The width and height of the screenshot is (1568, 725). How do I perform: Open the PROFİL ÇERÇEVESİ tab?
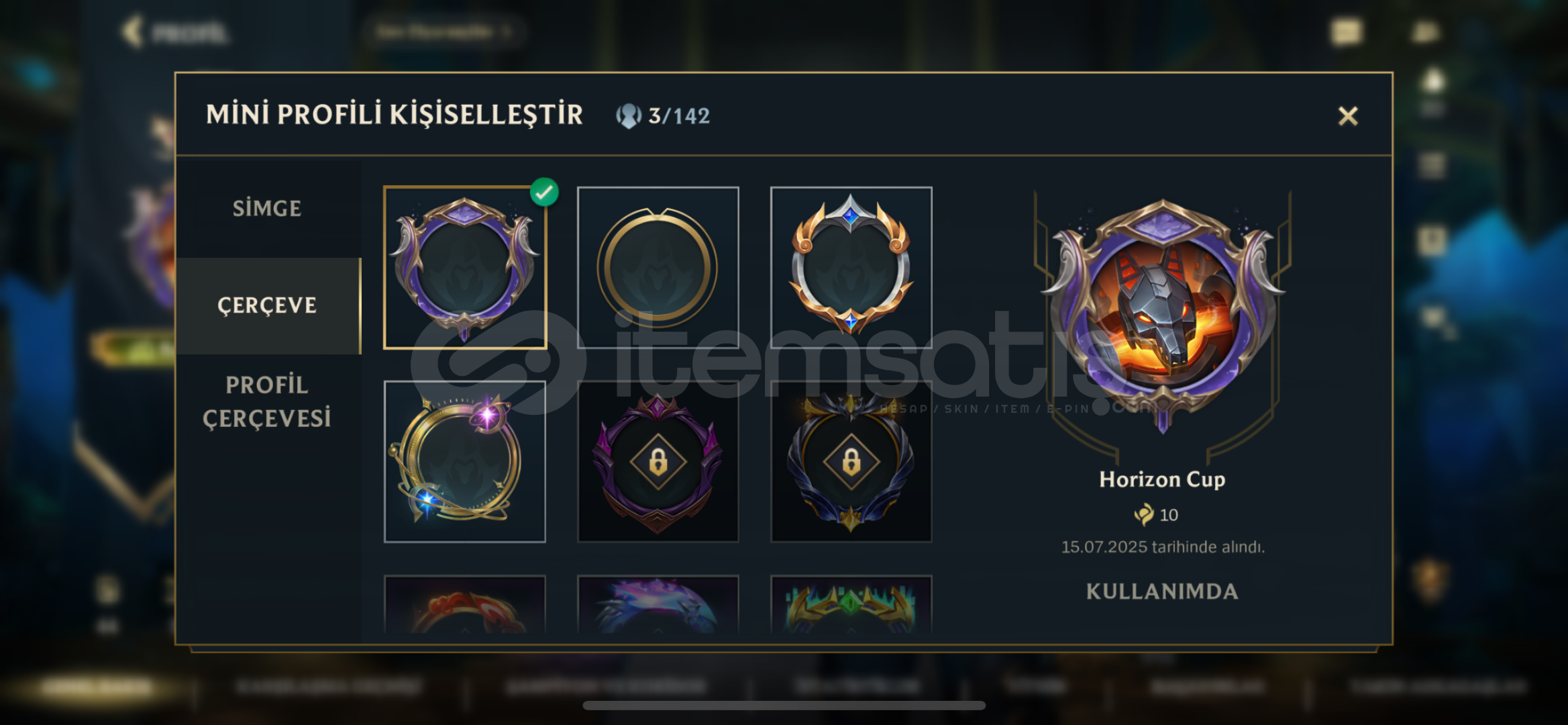click(267, 401)
